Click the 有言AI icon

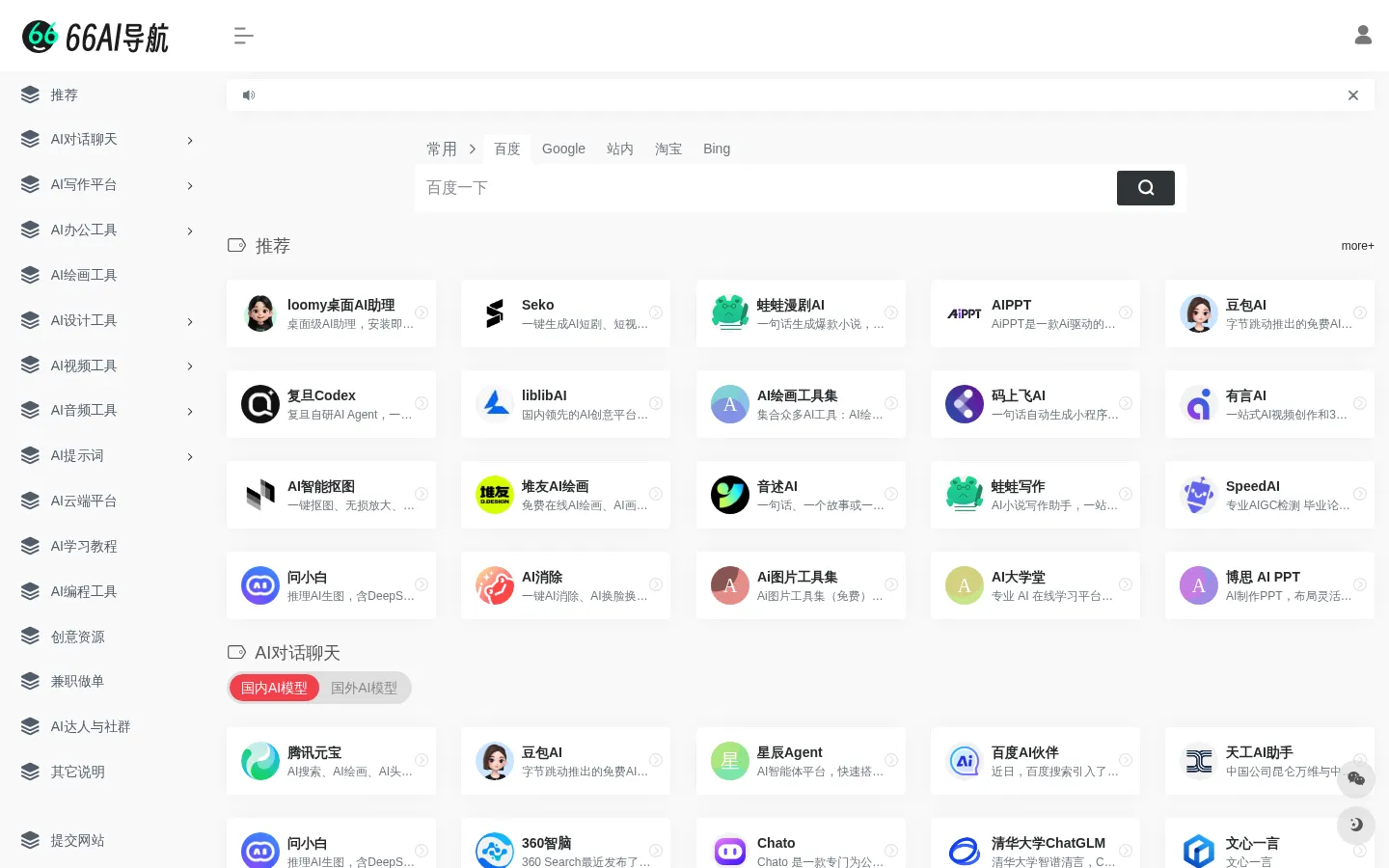point(1199,404)
